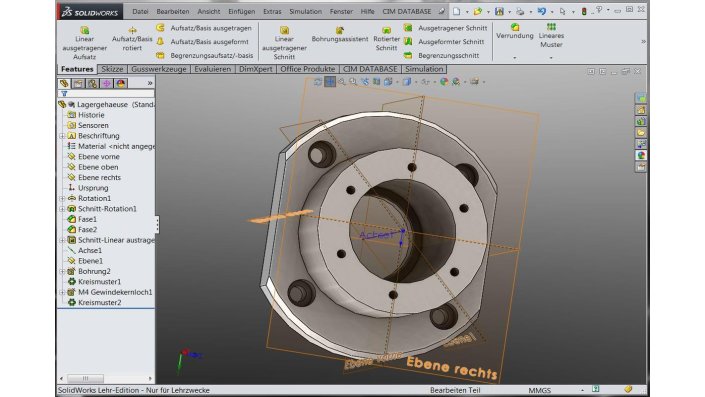Click Aufsatz/Basis rotiert tool
Screen dimensions: 705x397
coord(132,38)
